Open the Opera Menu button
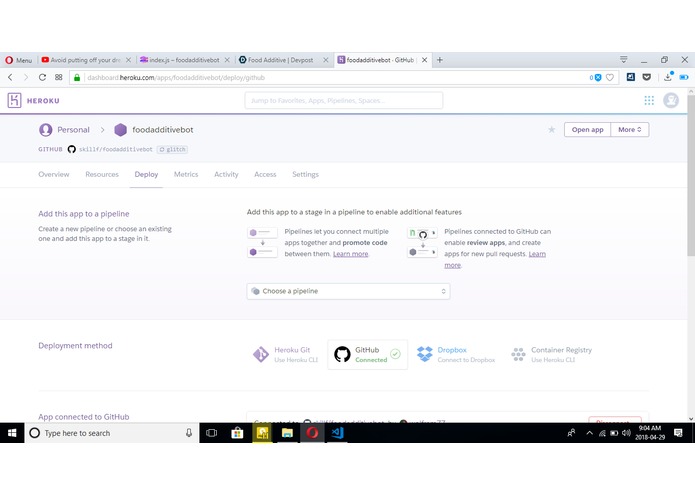 coord(19,60)
